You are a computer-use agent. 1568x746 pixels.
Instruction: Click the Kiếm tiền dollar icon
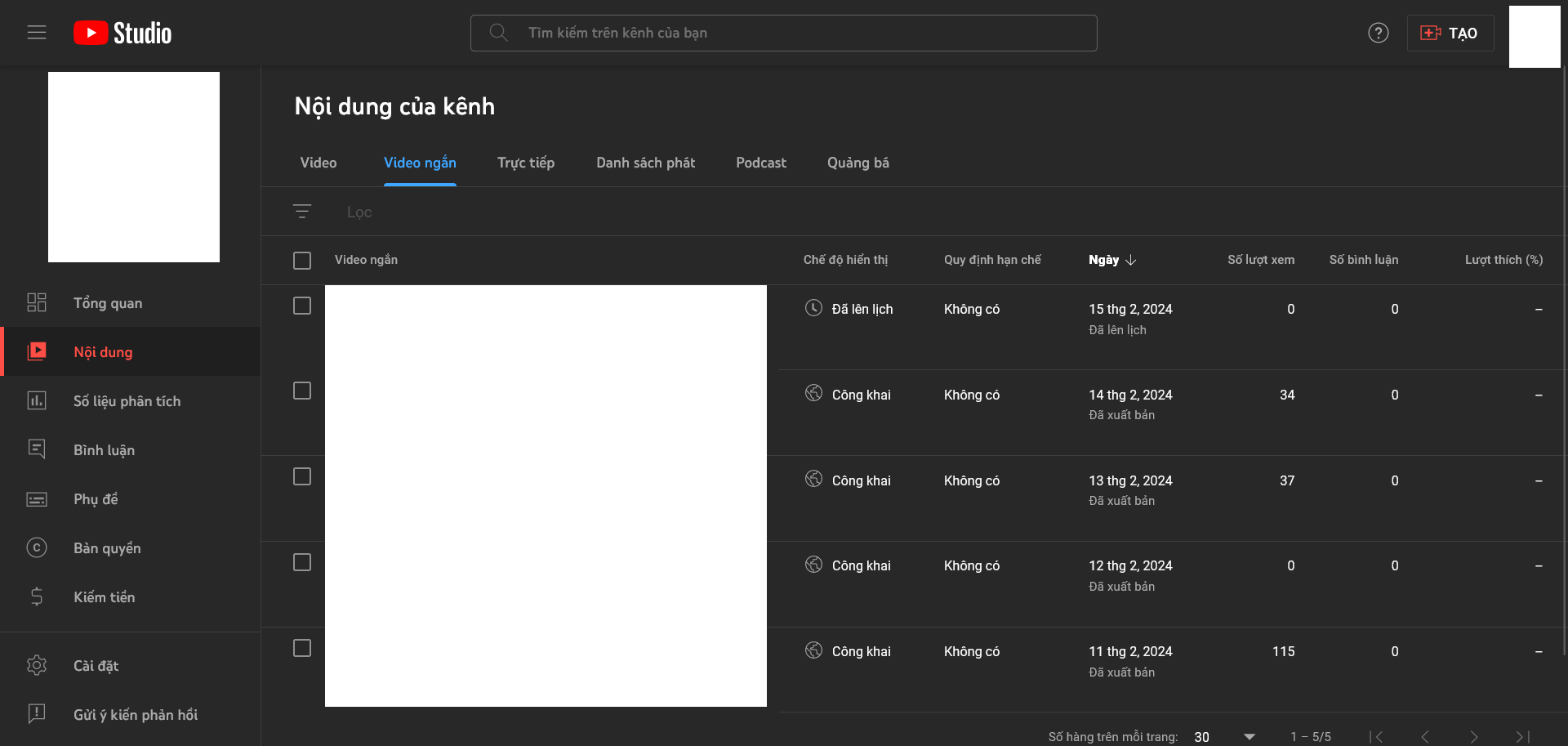click(37, 596)
